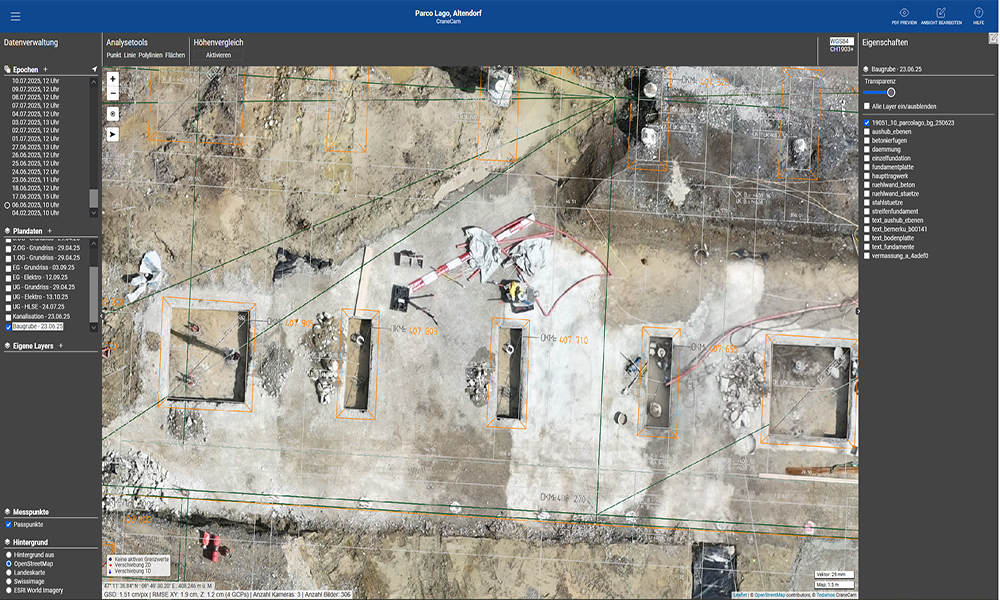
Task: Zoom in on the map
Action: click(x=112, y=78)
